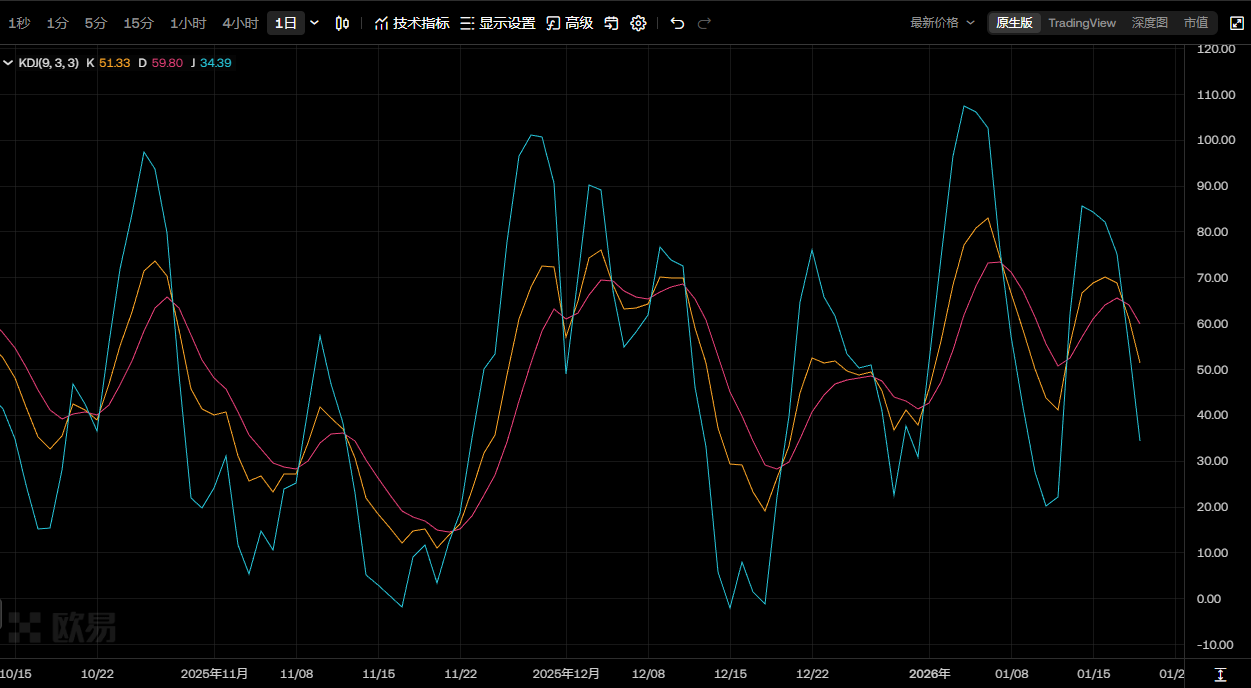The image size is (1251, 688).
Task: Select the 1分 interval
Action: tap(58, 23)
